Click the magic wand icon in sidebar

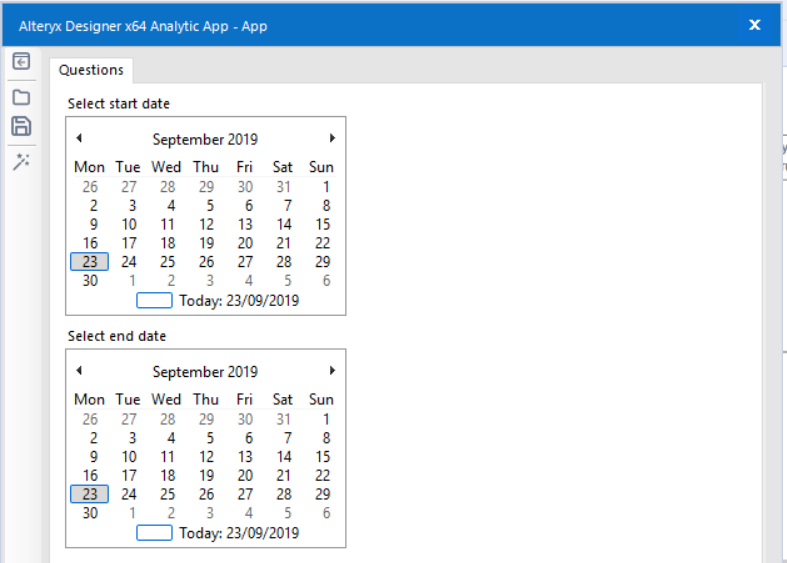click(x=21, y=161)
